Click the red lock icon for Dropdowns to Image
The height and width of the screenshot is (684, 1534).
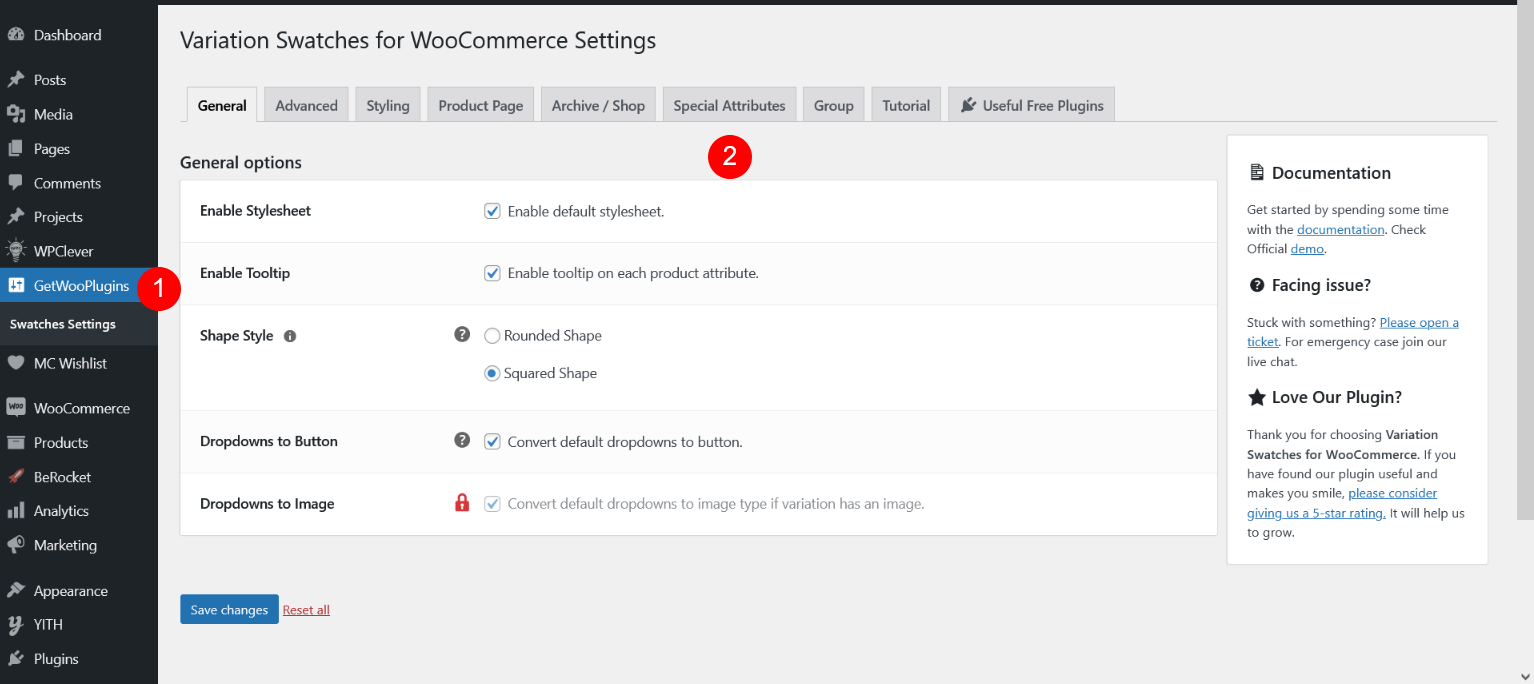(462, 503)
